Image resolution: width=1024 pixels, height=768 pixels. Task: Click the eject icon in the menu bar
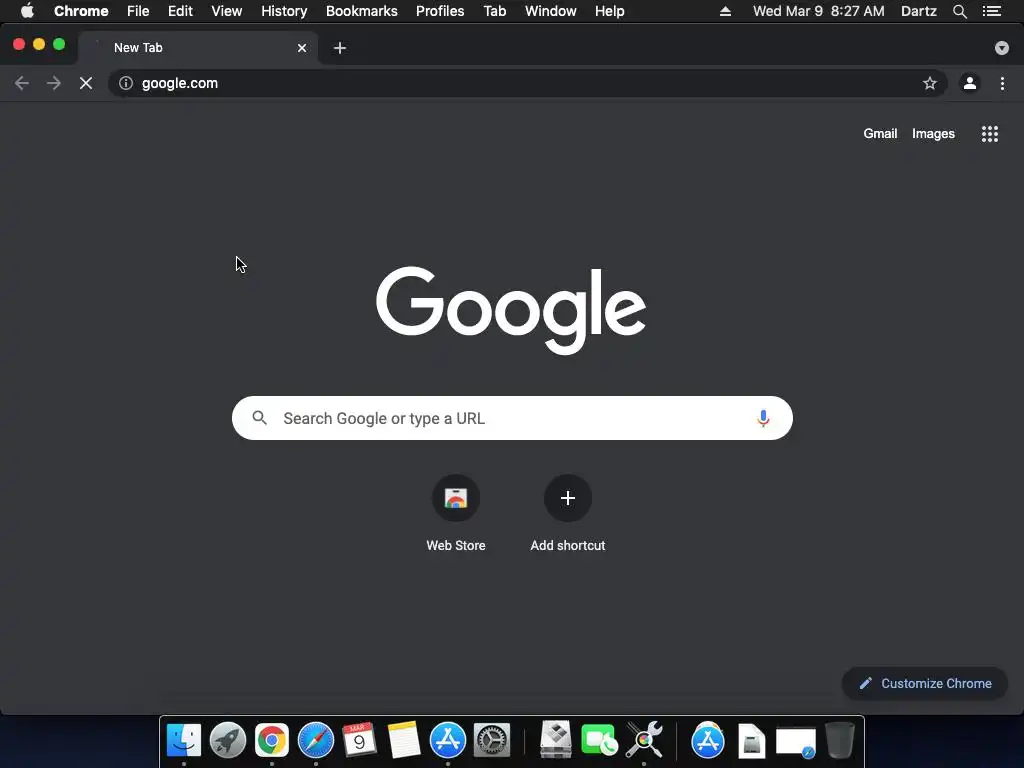pyautogui.click(x=725, y=11)
